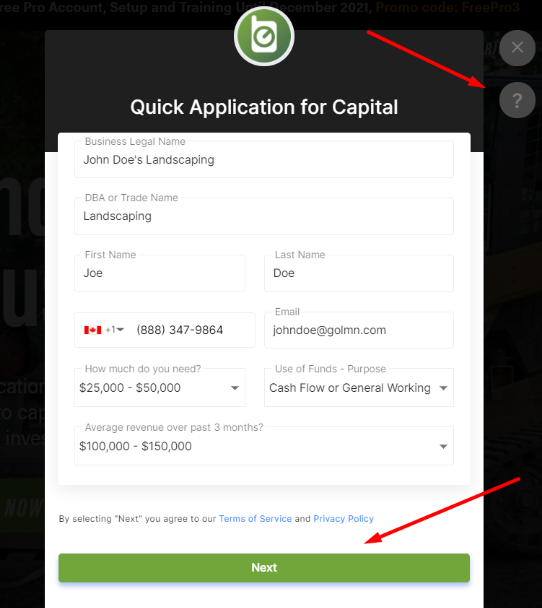Focus the First Name input

160,273
